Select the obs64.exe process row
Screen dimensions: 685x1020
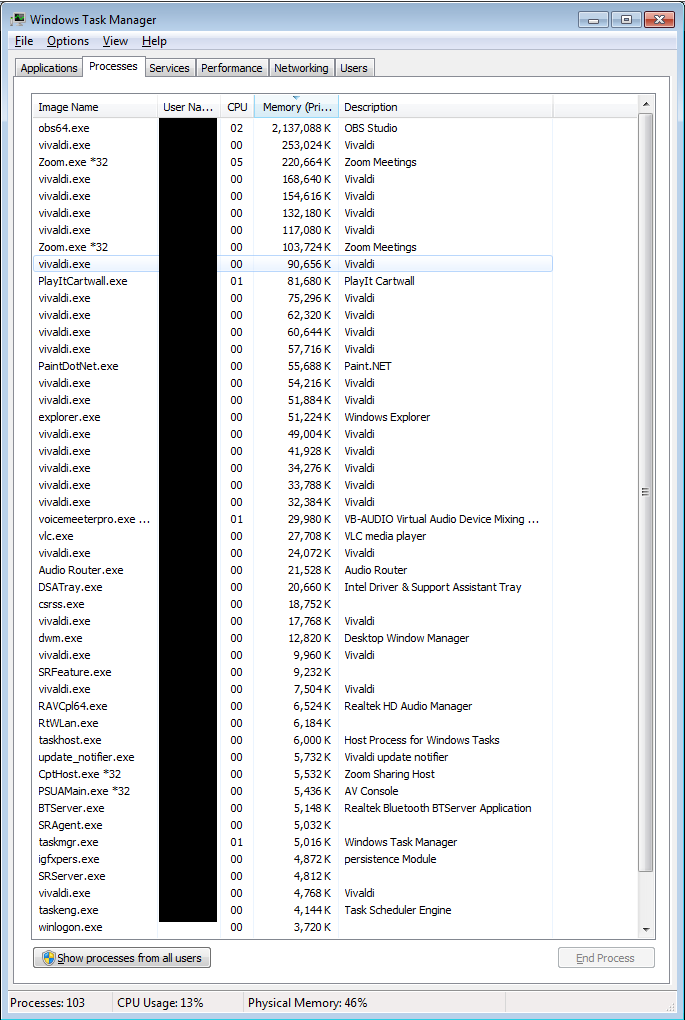[293, 128]
